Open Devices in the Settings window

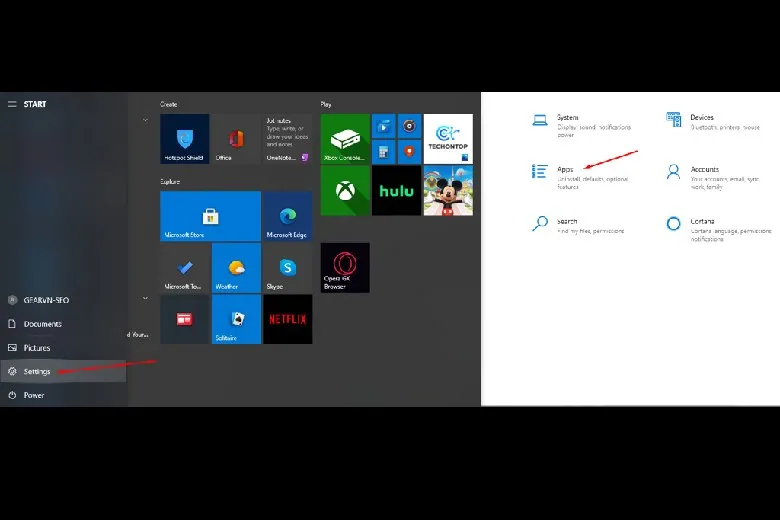(713, 122)
